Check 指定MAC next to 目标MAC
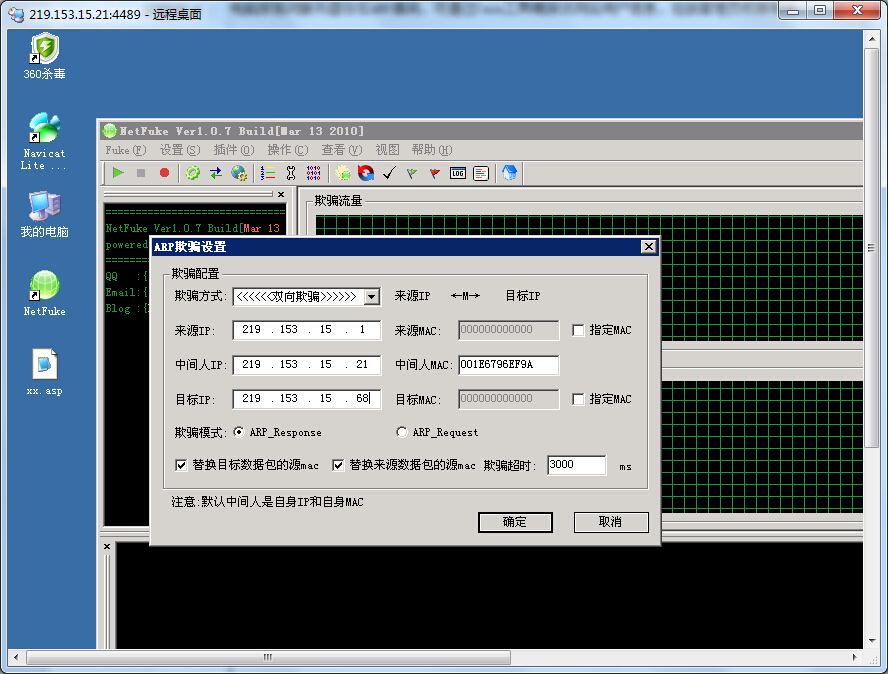The height and width of the screenshot is (674, 888). [x=578, y=399]
